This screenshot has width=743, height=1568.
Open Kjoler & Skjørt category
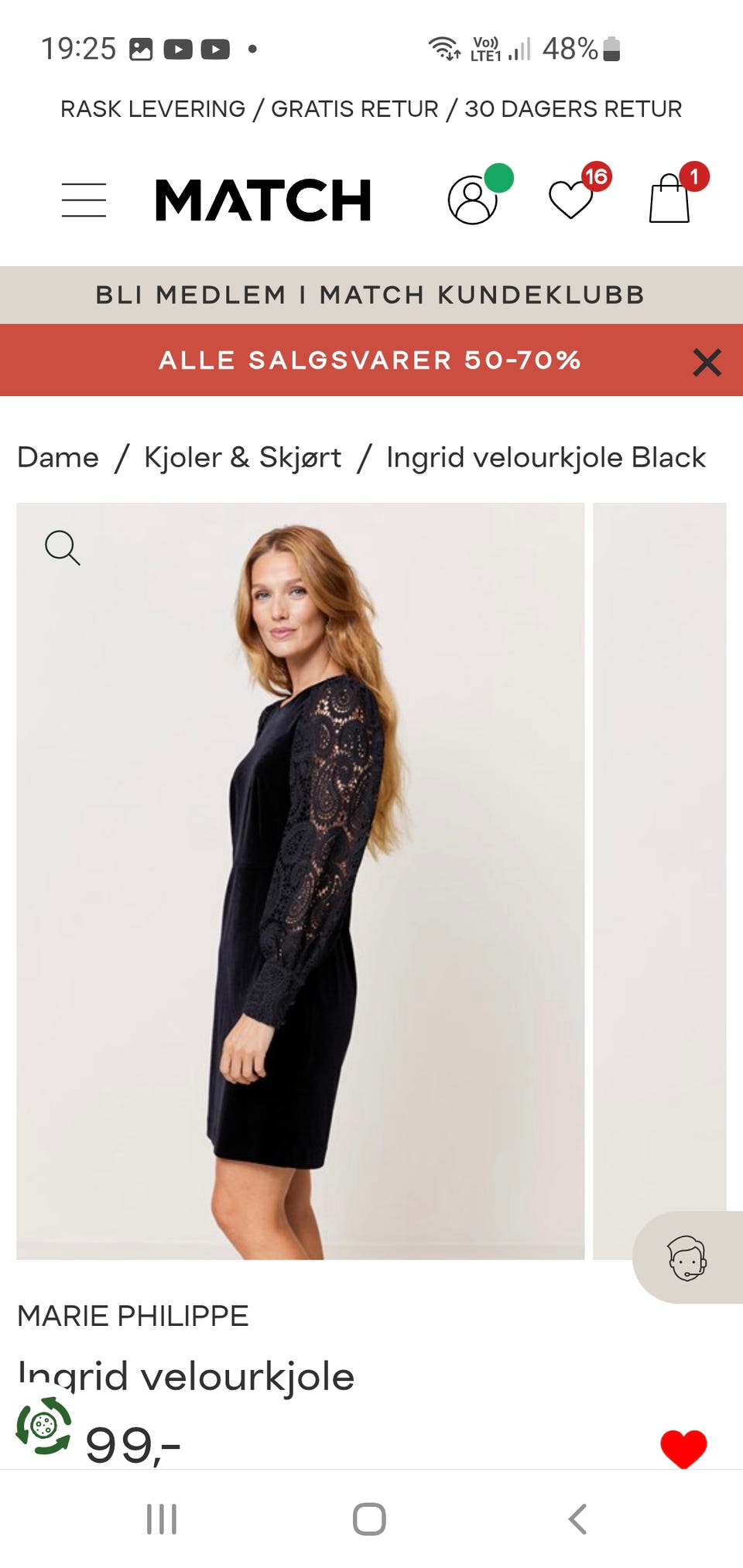[242, 457]
